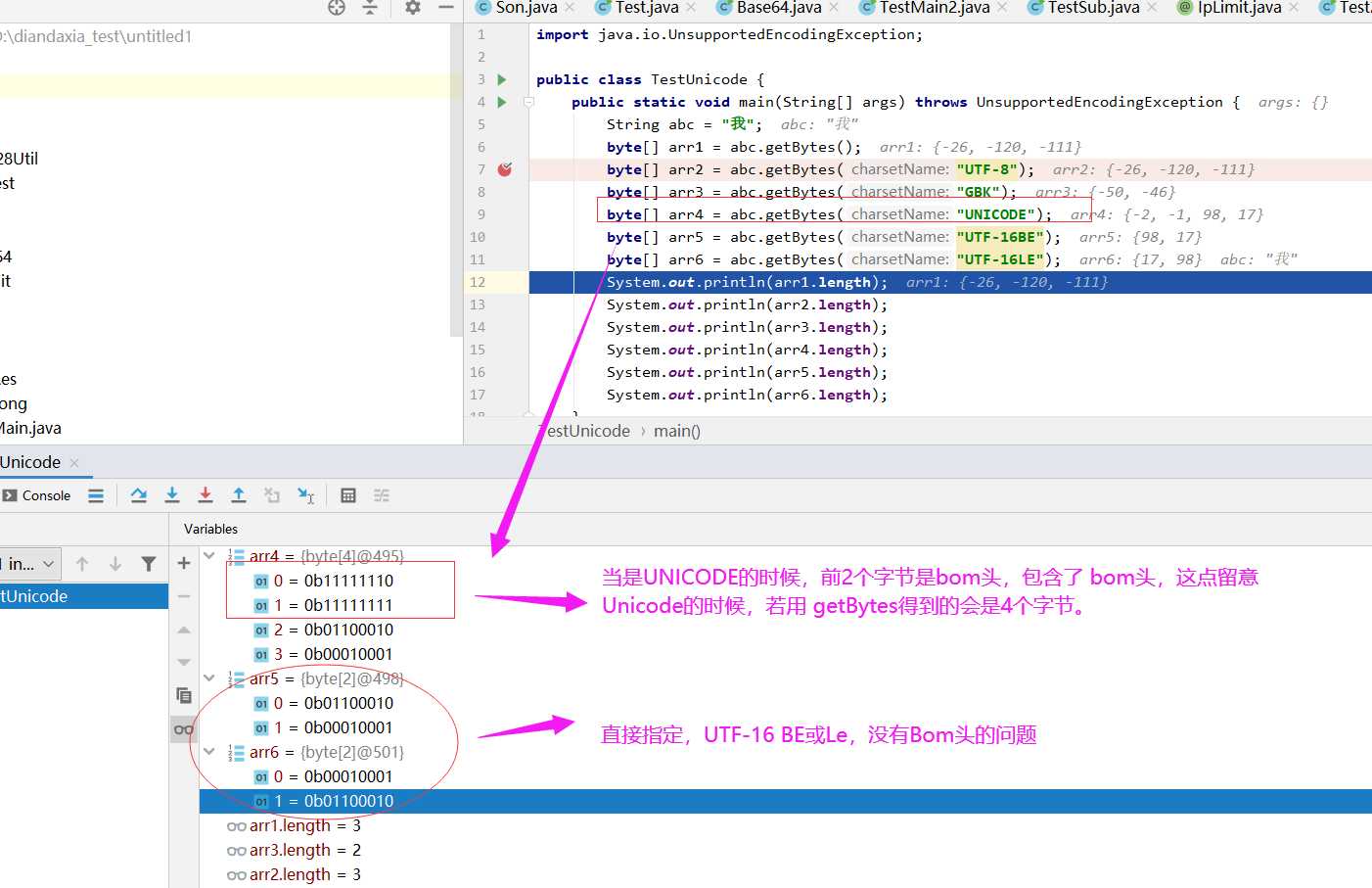Select the arr3.length watch entry
This screenshot has width=1372, height=888.
click(x=294, y=850)
